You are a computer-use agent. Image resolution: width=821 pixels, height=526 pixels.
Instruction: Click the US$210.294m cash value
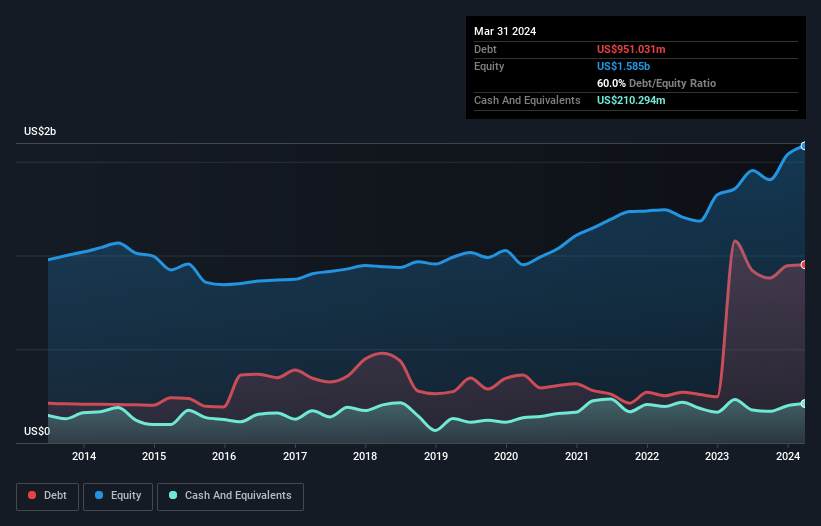[x=631, y=100]
